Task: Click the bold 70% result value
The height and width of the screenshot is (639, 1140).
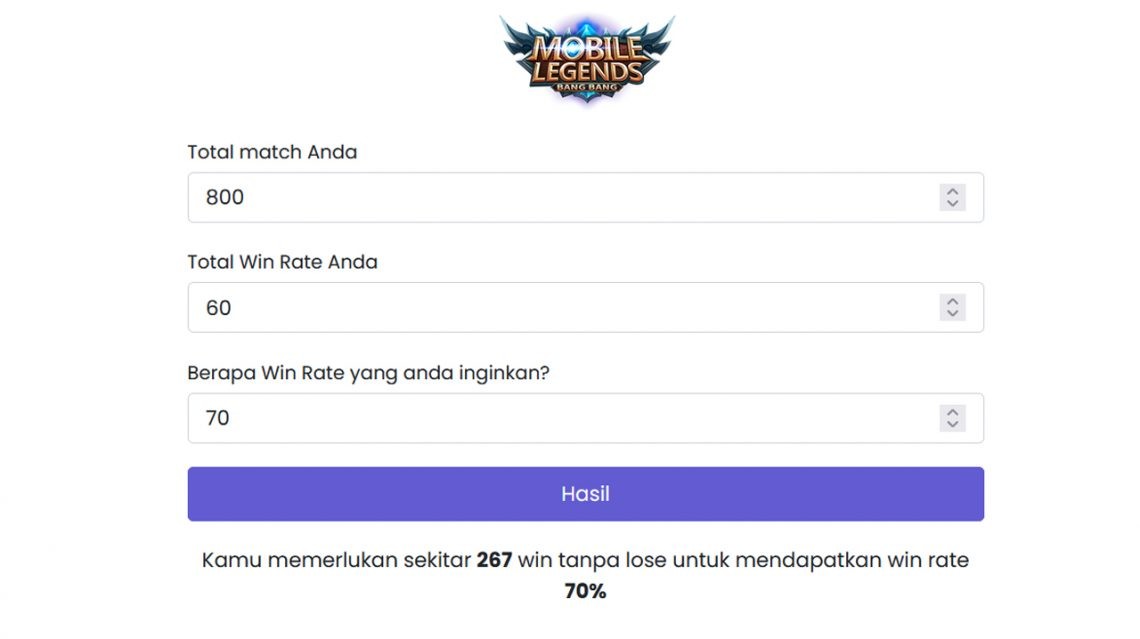Action: tap(586, 590)
